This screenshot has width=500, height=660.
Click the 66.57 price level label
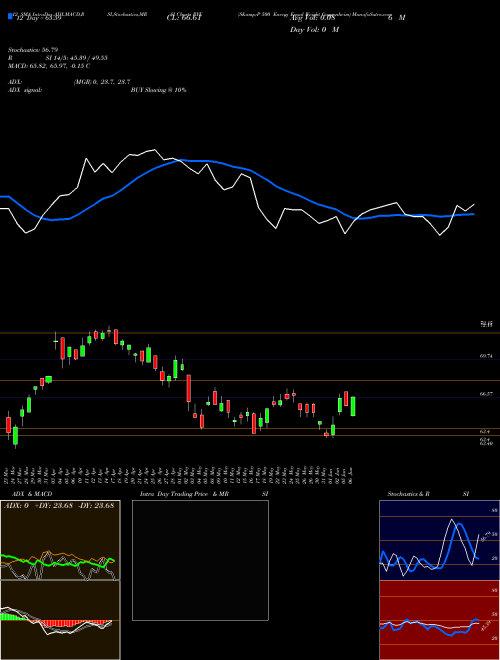tap(486, 394)
